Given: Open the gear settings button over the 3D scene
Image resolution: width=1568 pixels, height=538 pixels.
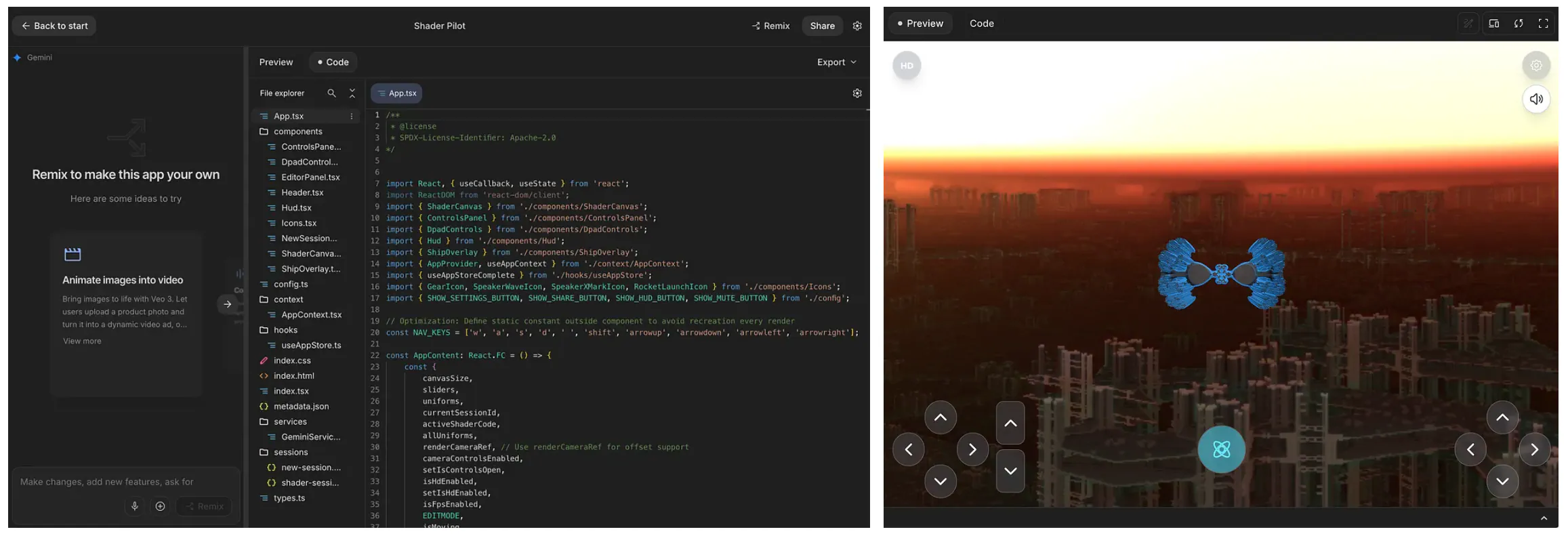Looking at the screenshot, I should click(x=1536, y=66).
